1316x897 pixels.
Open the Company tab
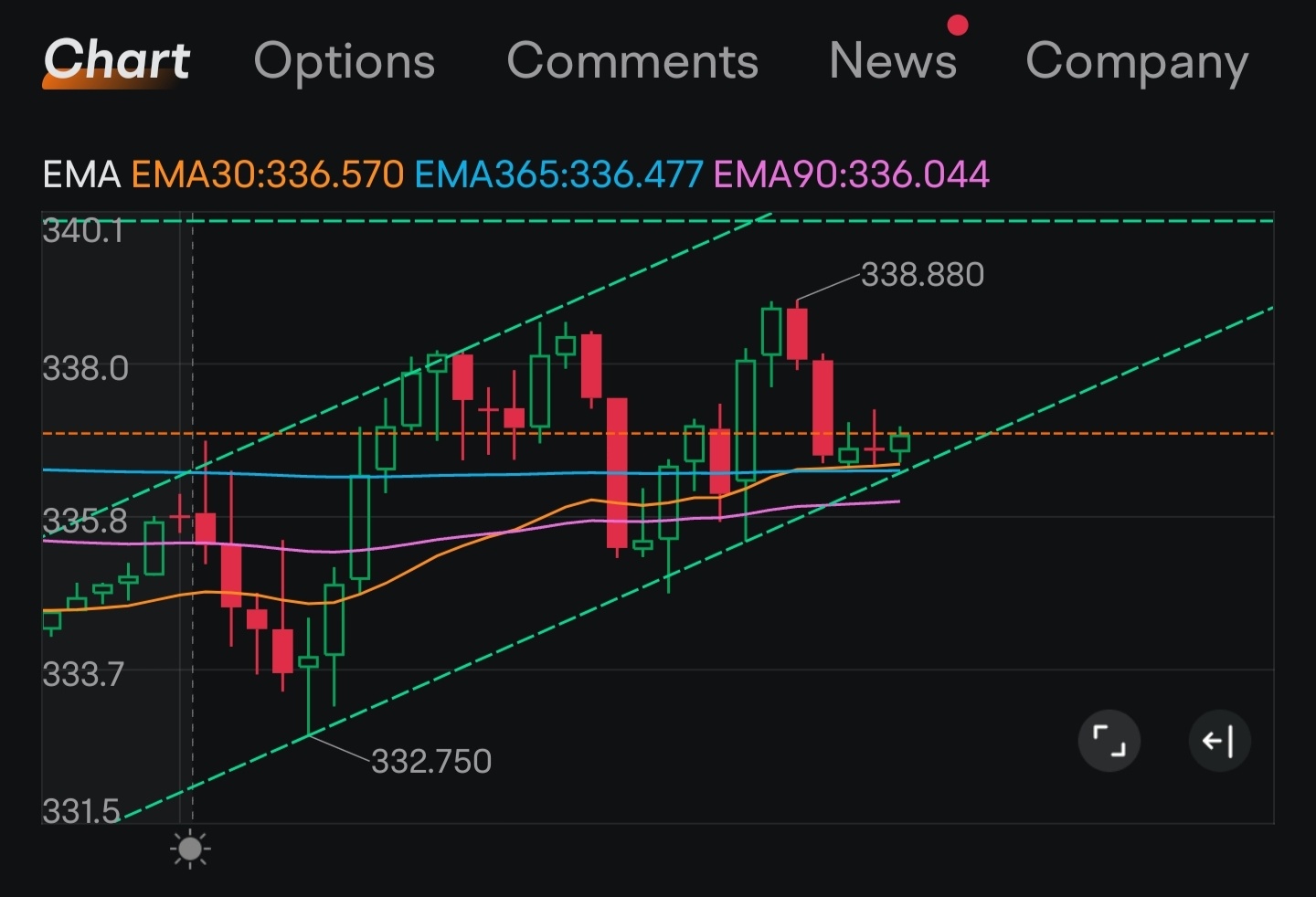click(x=1137, y=62)
